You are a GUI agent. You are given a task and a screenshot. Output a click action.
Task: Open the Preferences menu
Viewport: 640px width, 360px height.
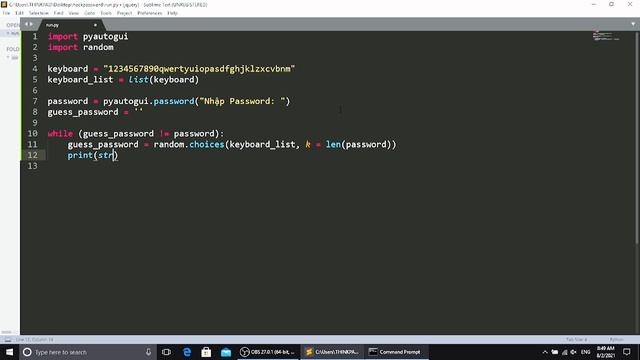pyautogui.click(x=149, y=13)
